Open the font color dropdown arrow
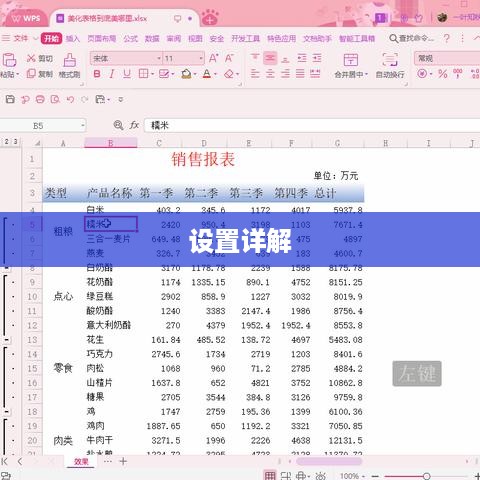The width and height of the screenshot is (480, 480). click(216, 74)
